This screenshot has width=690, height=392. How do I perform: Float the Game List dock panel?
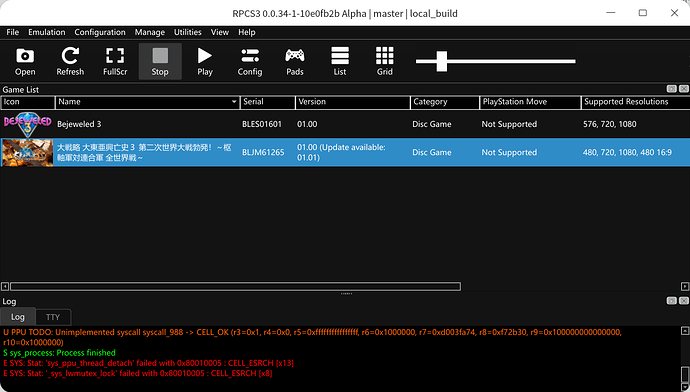(672, 89)
